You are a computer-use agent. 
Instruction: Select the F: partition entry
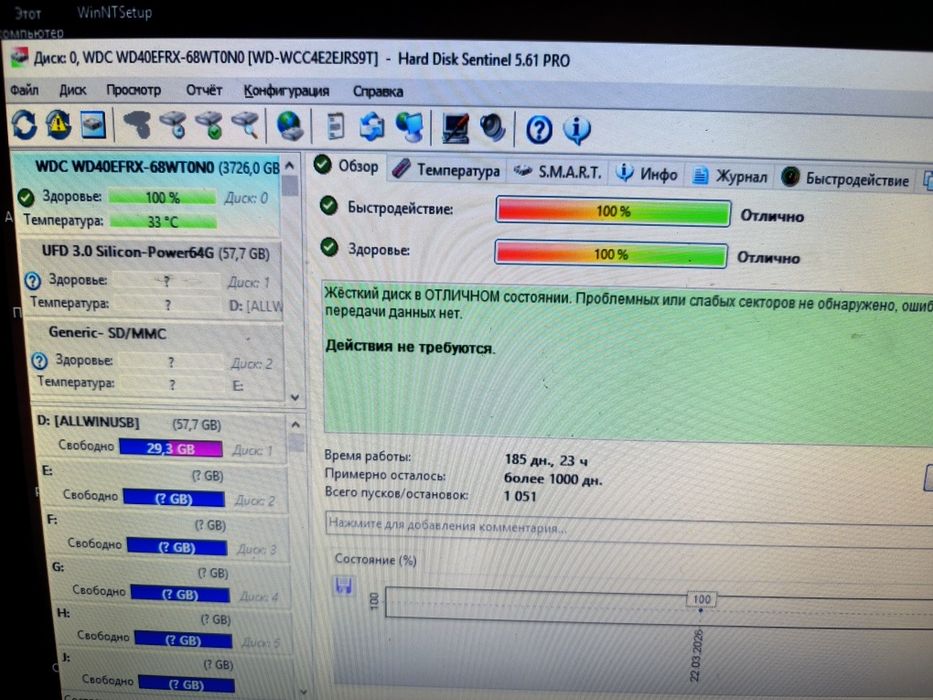coord(167,536)
